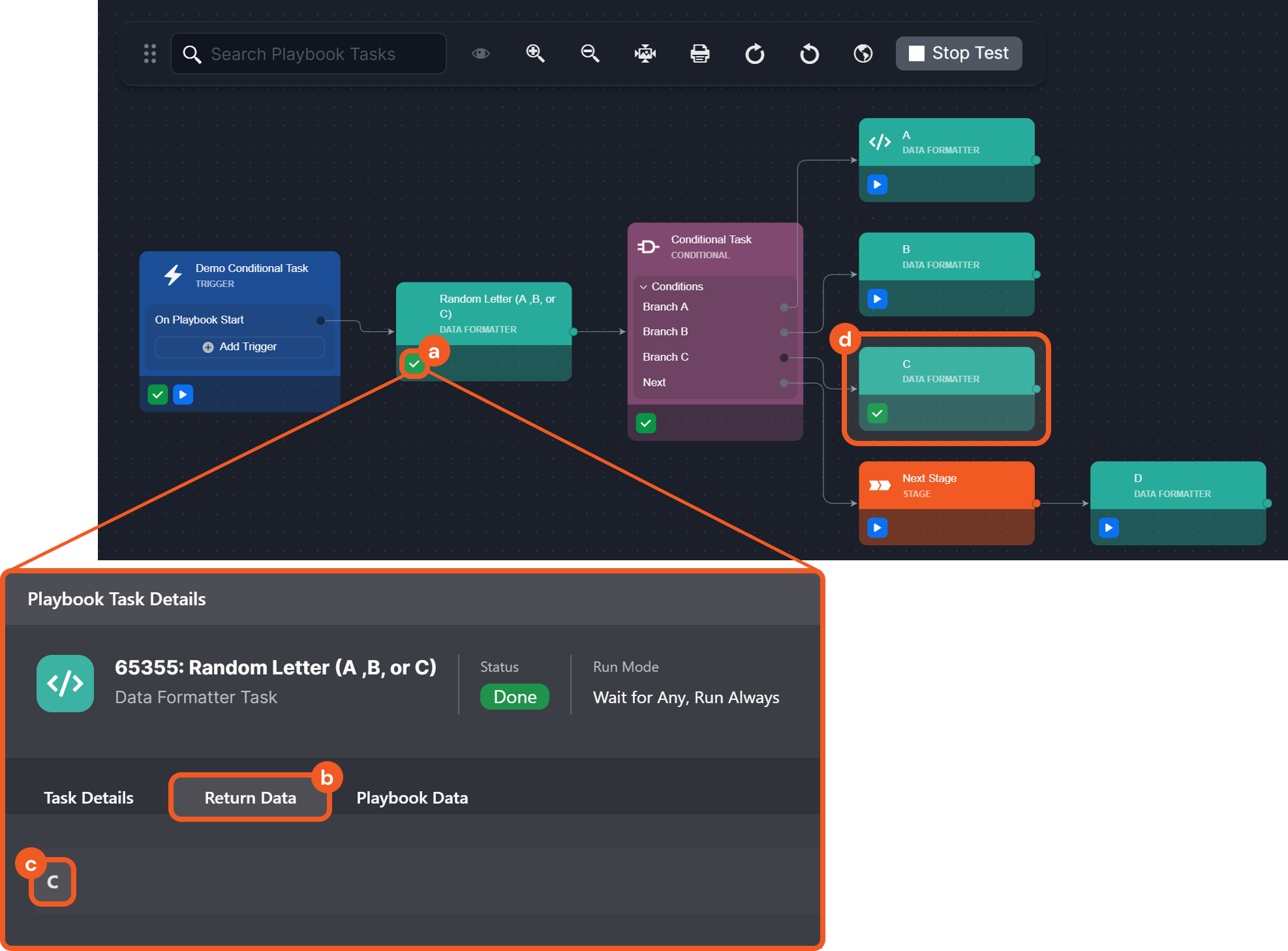This screenshot has height=951, width=1288.
Task: Click the fit-to-screen icon in toolbar
Action: click(645, 53)
